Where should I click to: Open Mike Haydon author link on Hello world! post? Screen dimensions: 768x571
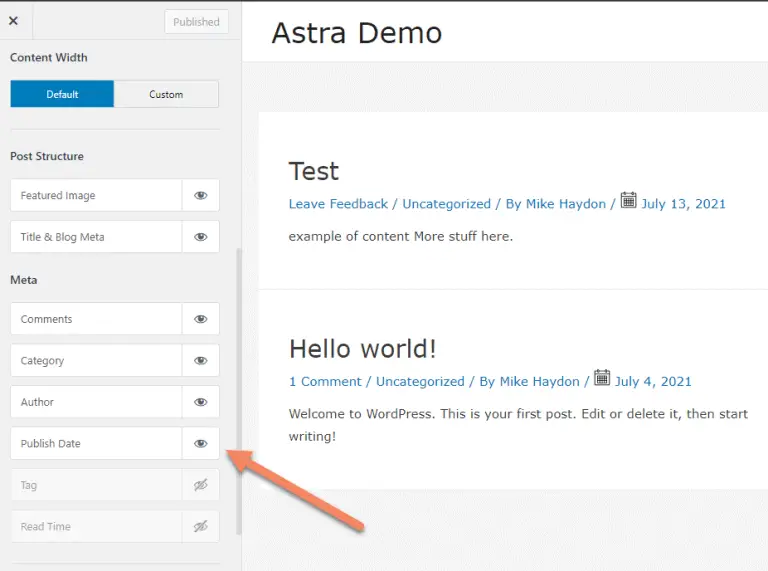coord(539,382)
